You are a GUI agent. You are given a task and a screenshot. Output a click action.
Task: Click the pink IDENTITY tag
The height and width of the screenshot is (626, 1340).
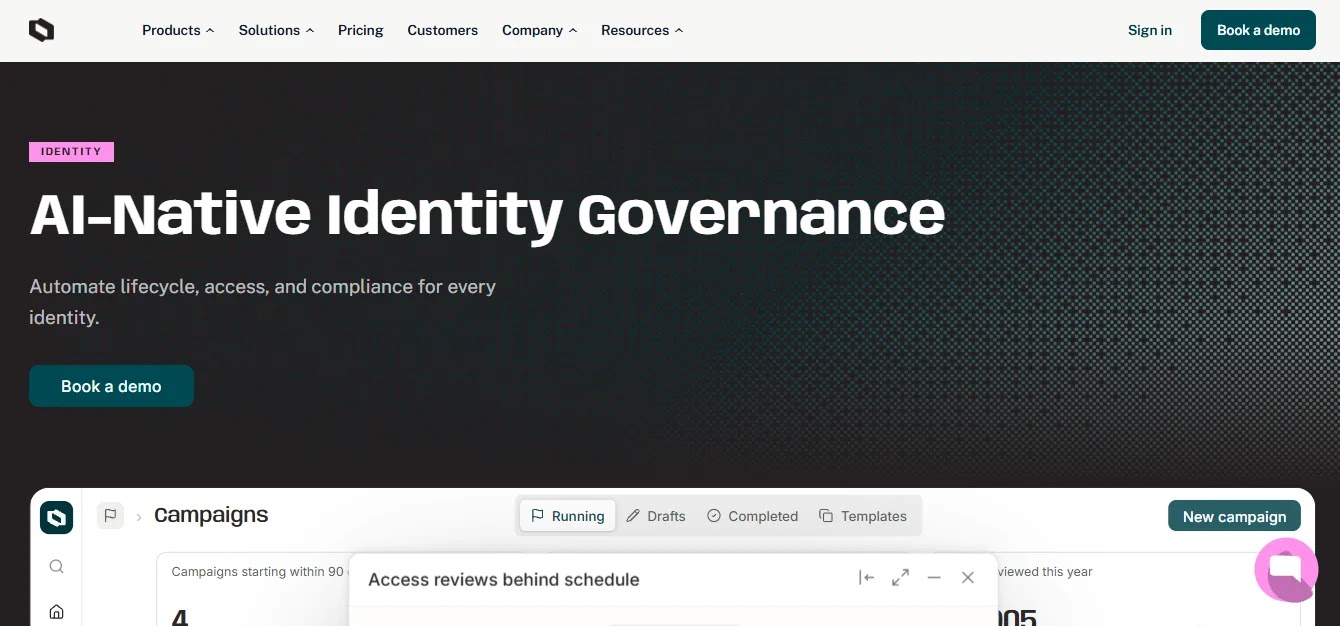click(71, 152)
